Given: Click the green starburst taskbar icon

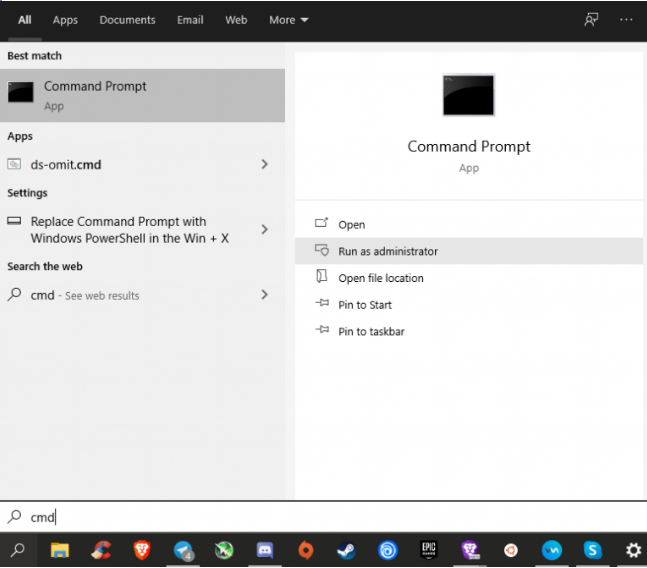Looking at the screenshot, I should 224,550.
